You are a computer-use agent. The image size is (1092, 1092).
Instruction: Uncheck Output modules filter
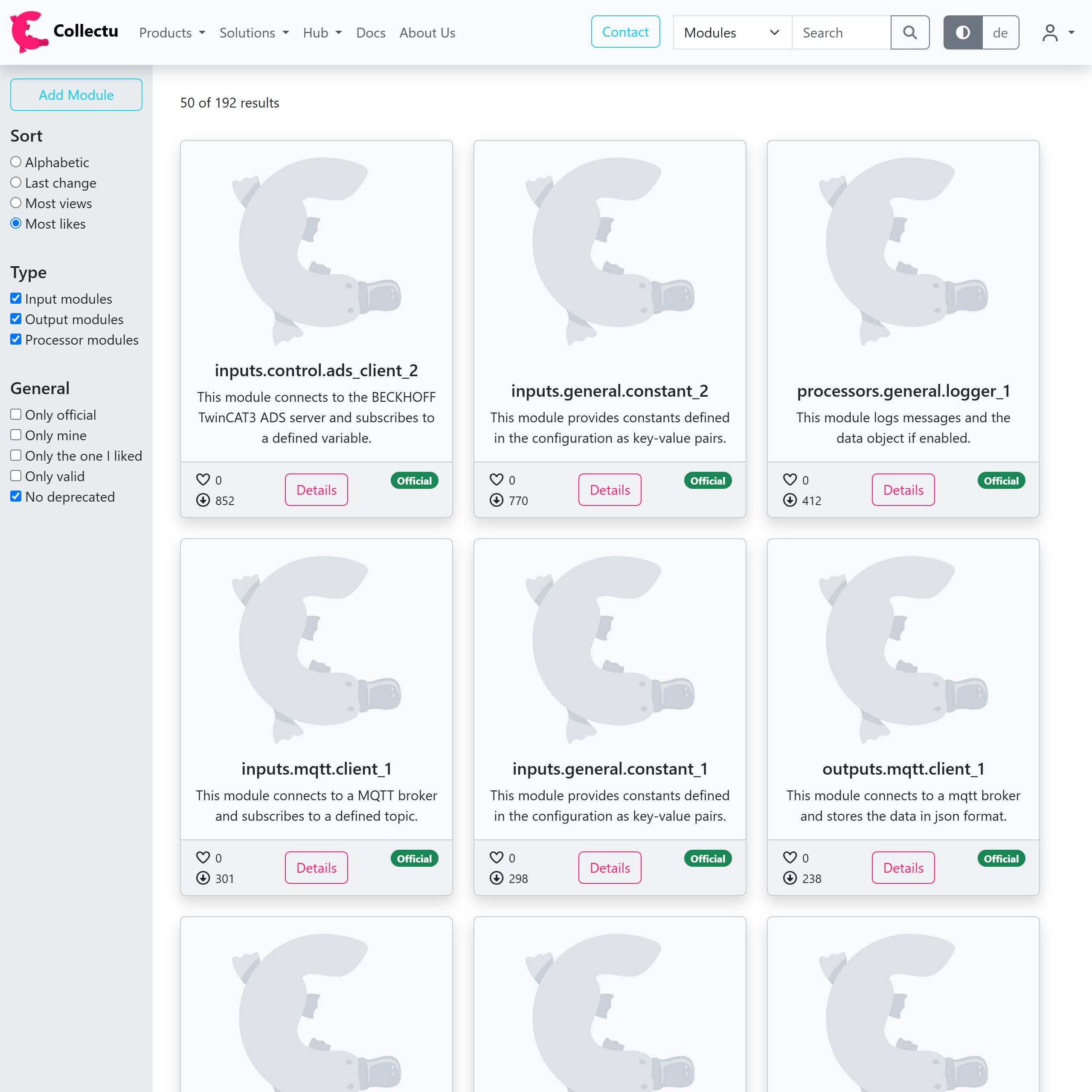point(16,319)
